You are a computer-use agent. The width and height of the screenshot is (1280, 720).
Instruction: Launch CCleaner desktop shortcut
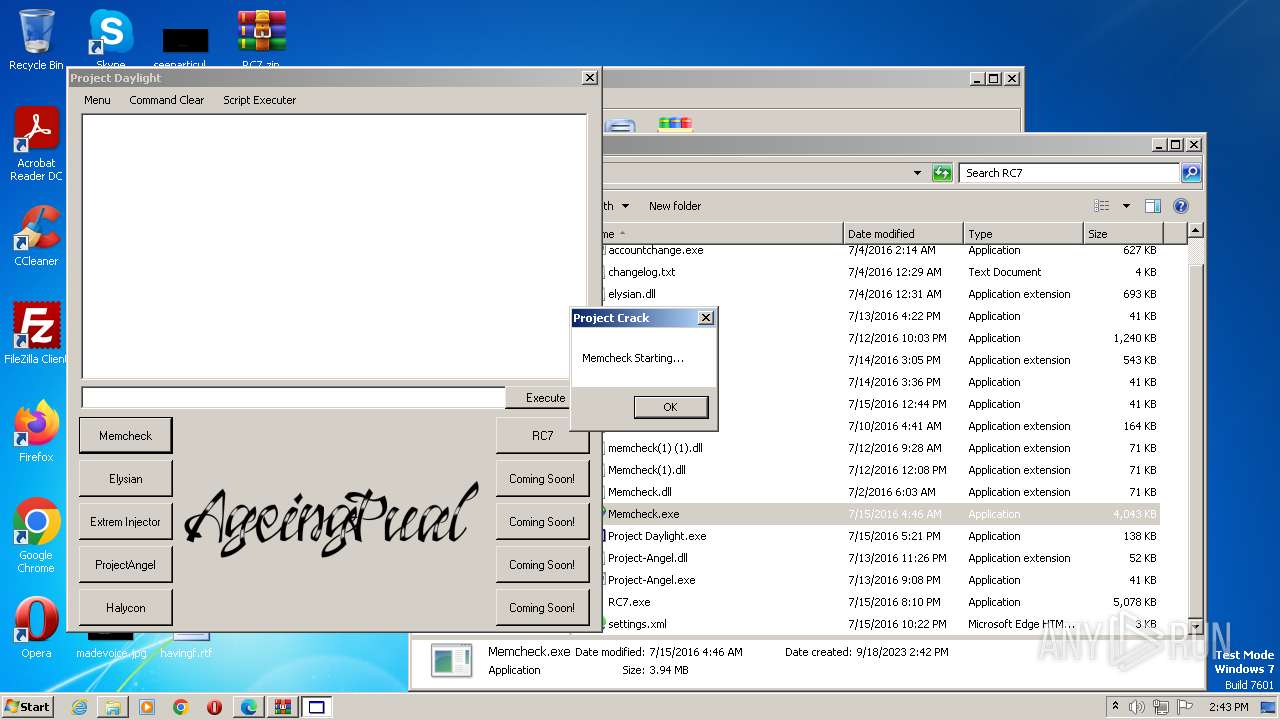tap(36, 236)
